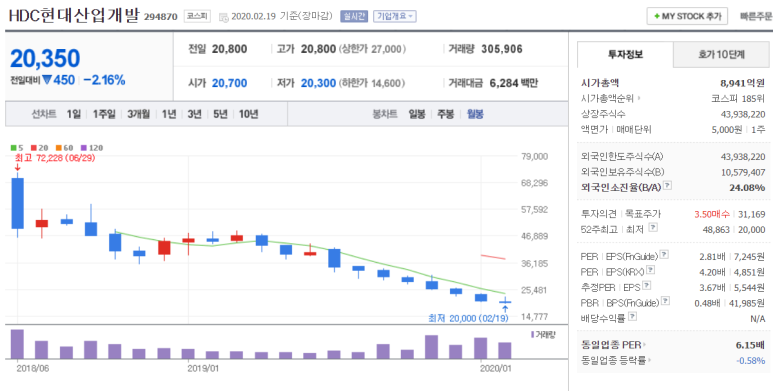Open help icon beside 52주최고 최저

653,228
